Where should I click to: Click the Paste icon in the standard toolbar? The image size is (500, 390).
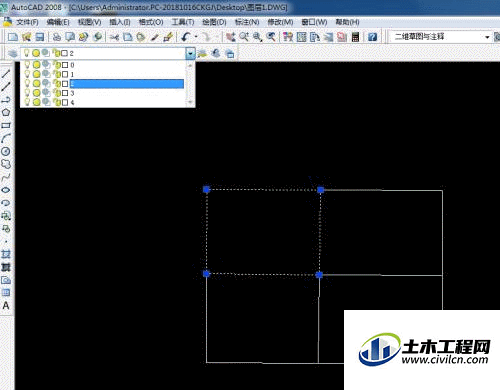(141, 37)
